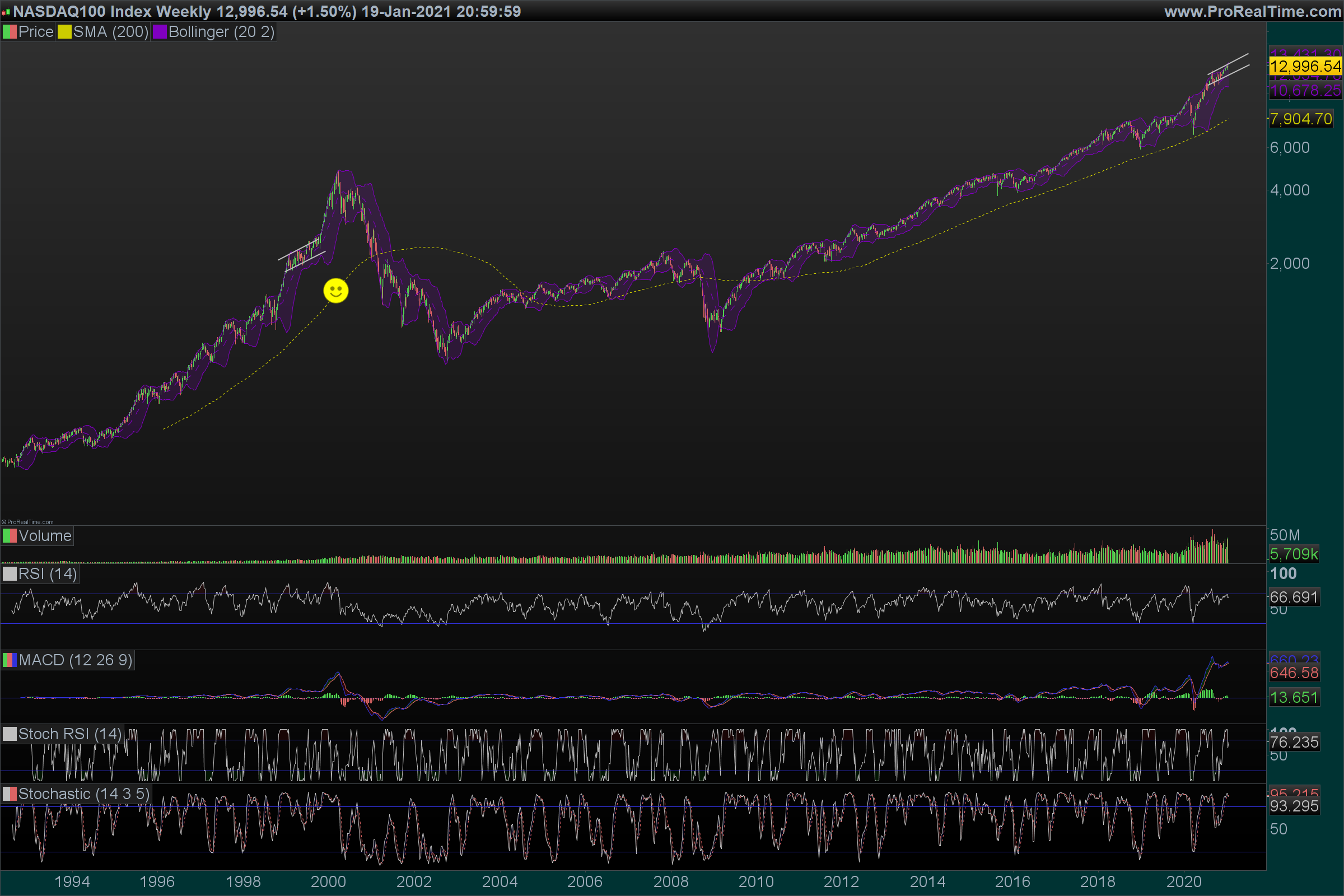Select the 7,904.70 SMA value tag
Screen dimensions: 1344x896
(1300, 119)
